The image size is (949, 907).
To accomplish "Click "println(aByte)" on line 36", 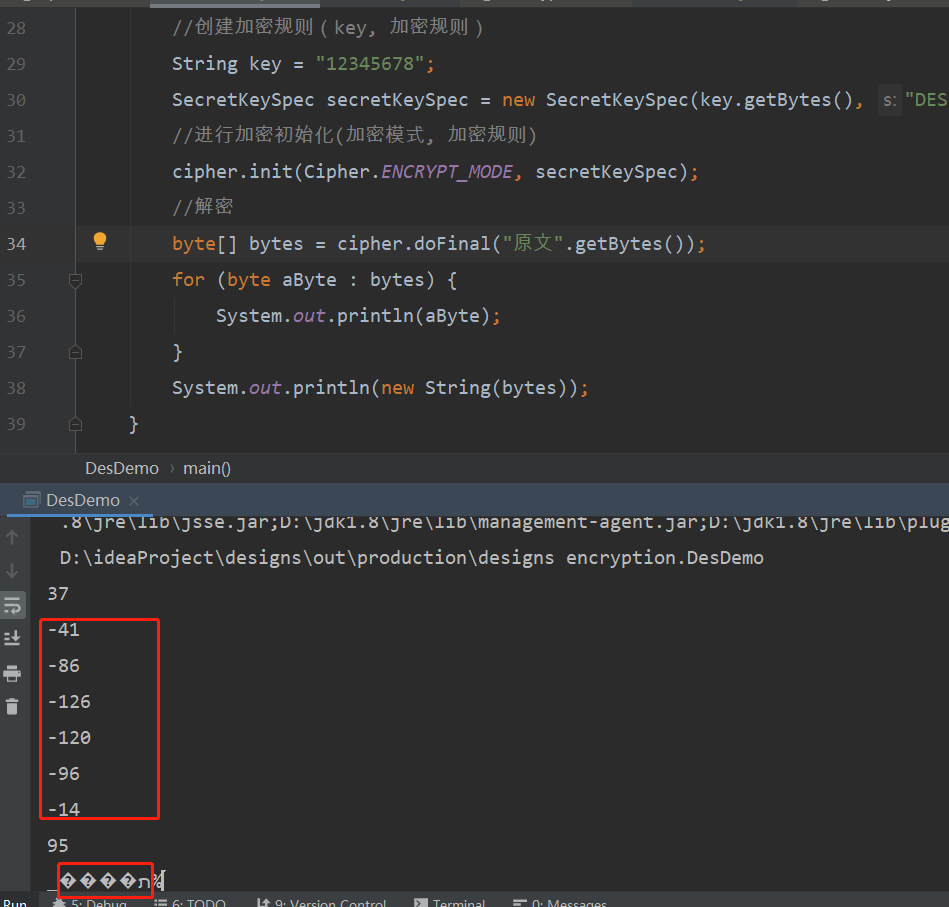I will (413, 316).
